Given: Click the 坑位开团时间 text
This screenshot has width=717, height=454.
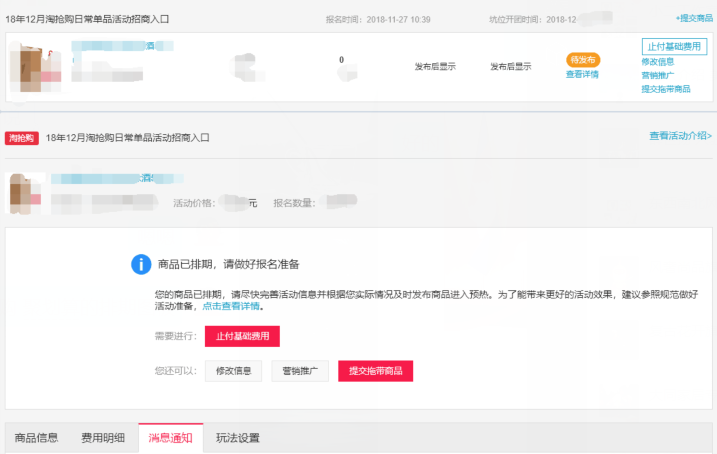Looking at the screenshot, I should click(x=533, y=20).
